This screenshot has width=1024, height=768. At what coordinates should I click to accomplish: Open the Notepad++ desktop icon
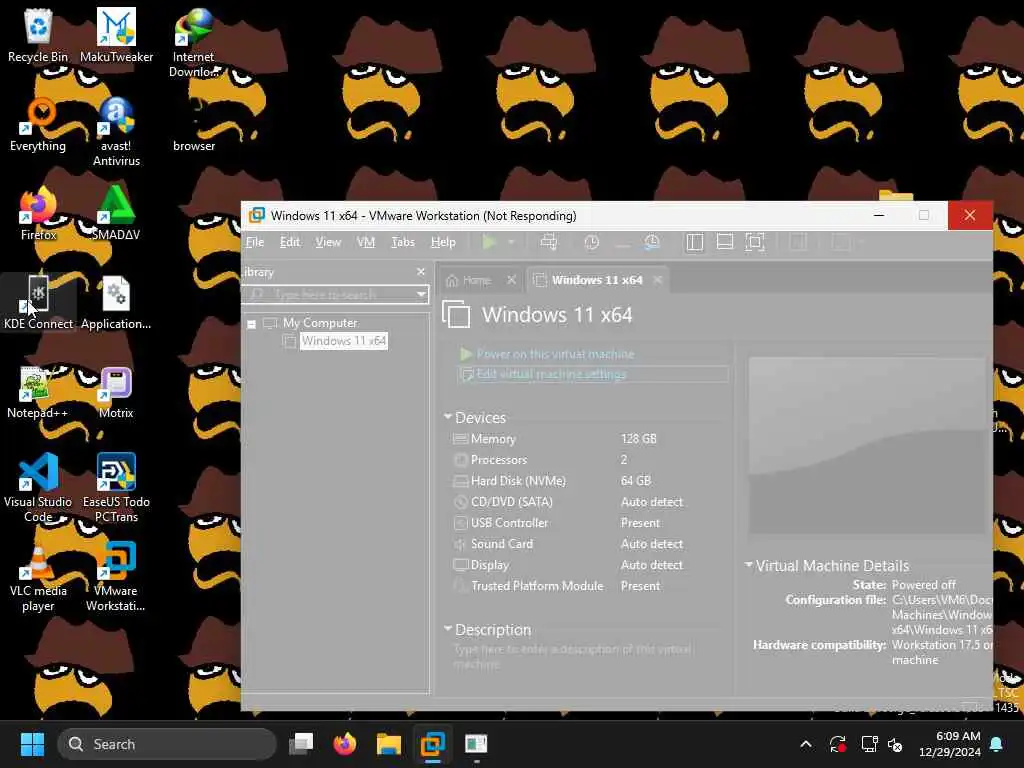pyautogui.click(x=38, y=392)
